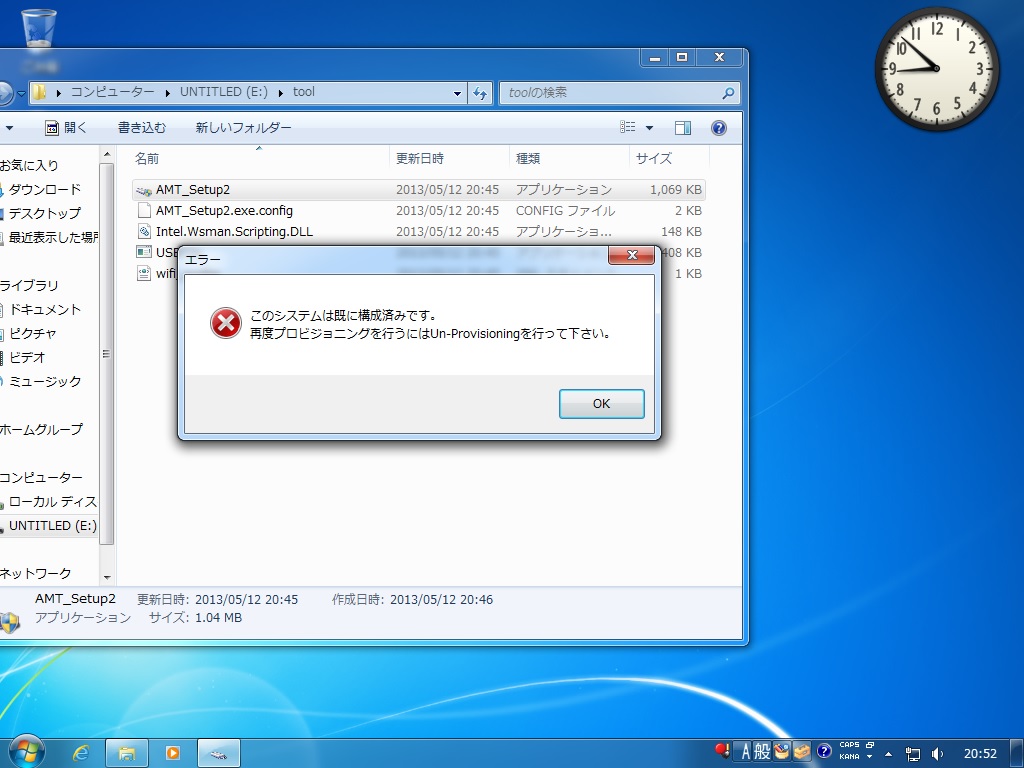Open Windows Explorer taskbar button
Screen dimensions: 1024x768
point(127,753)
